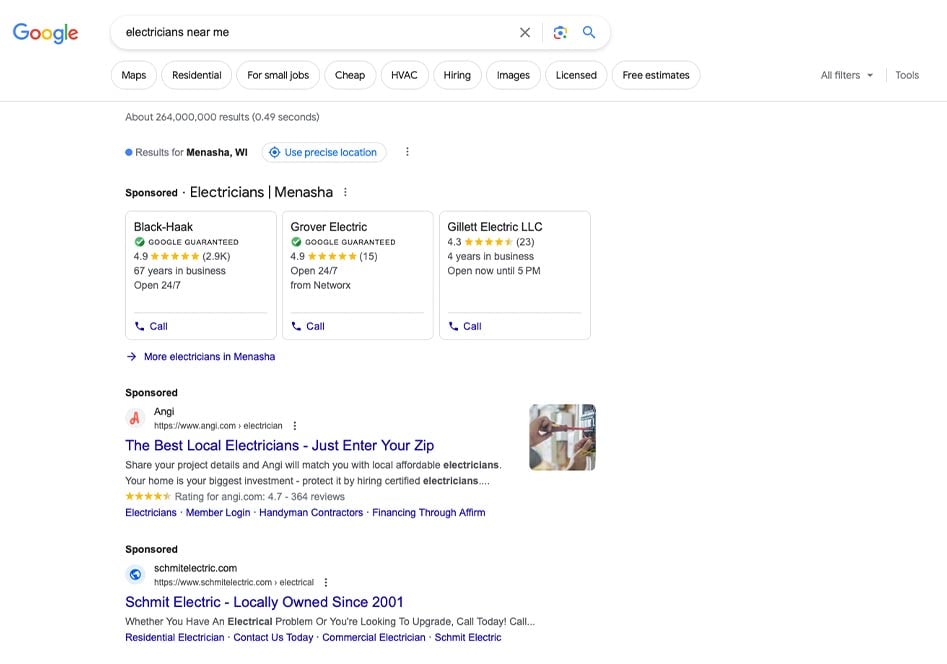
Task: Select the Maps filter chip
Action: click(133, 75)
